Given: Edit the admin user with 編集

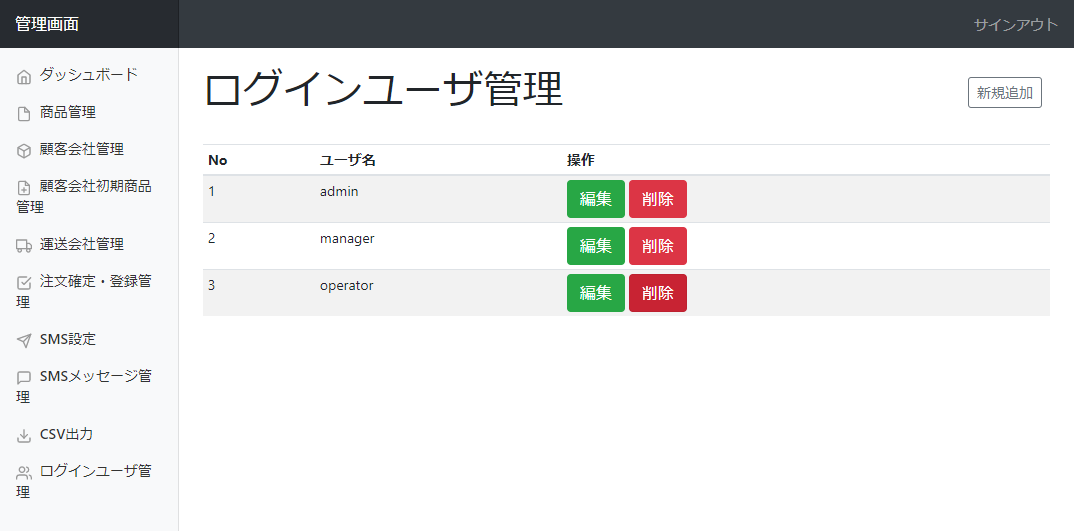Looking at the screenshot, I should tap(596, 199).
